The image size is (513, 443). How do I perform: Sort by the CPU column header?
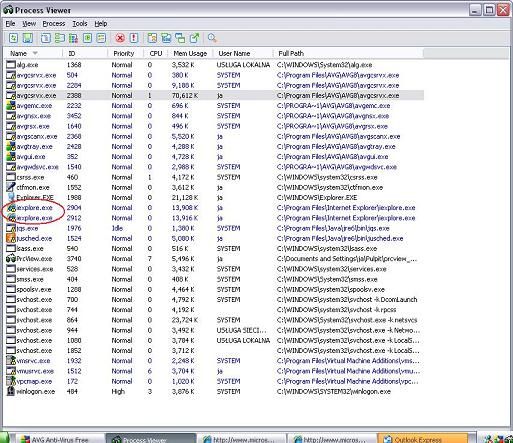pyautogui.click(x=156, y=53)
